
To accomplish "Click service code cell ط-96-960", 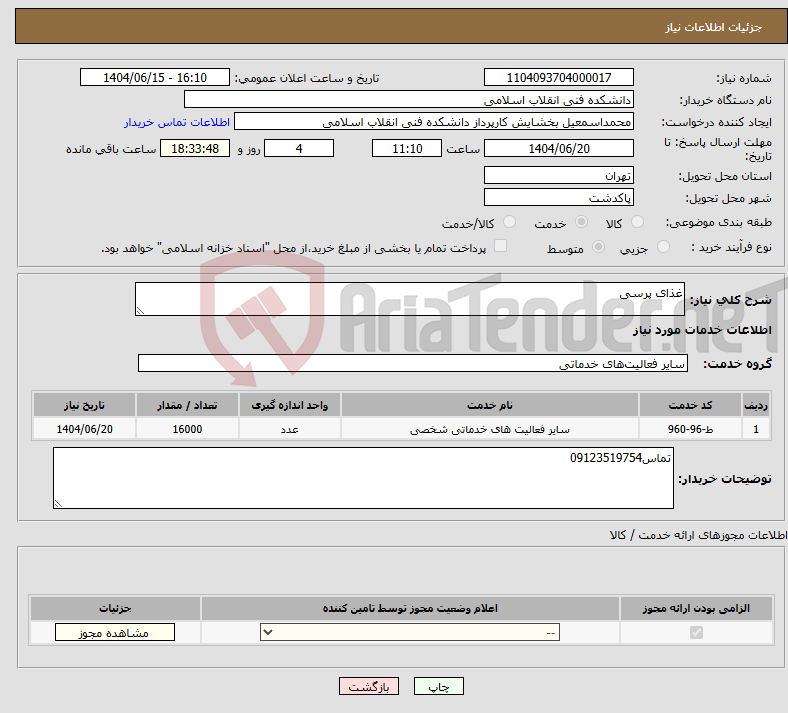I will click(x=691, y=429).
